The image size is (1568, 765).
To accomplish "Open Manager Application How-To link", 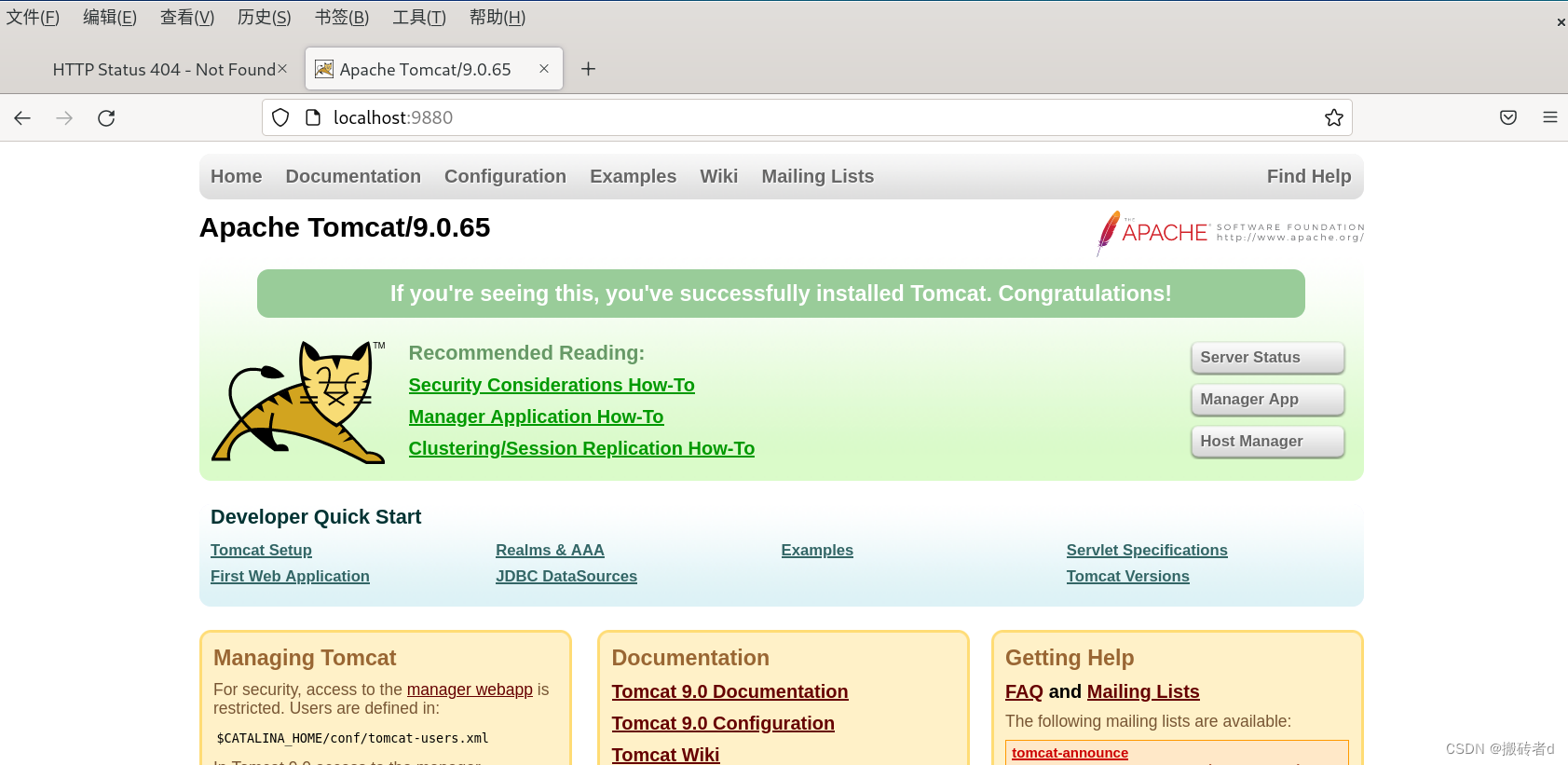I will (536, 417).
